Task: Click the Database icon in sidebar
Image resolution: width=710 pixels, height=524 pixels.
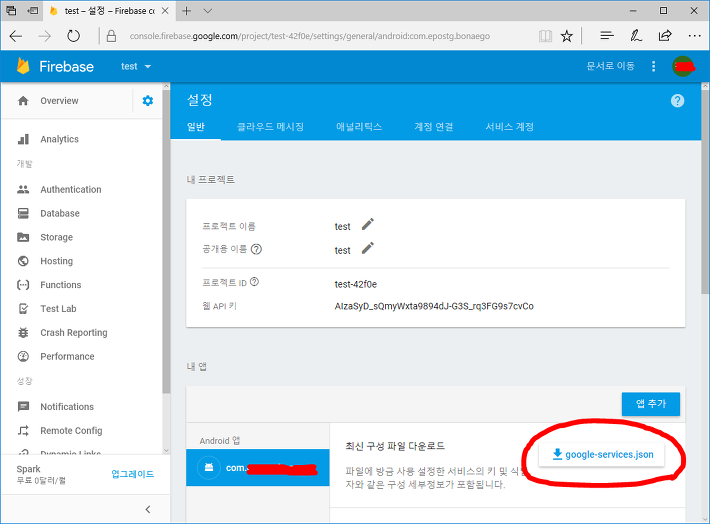Action: click(23, 213)
